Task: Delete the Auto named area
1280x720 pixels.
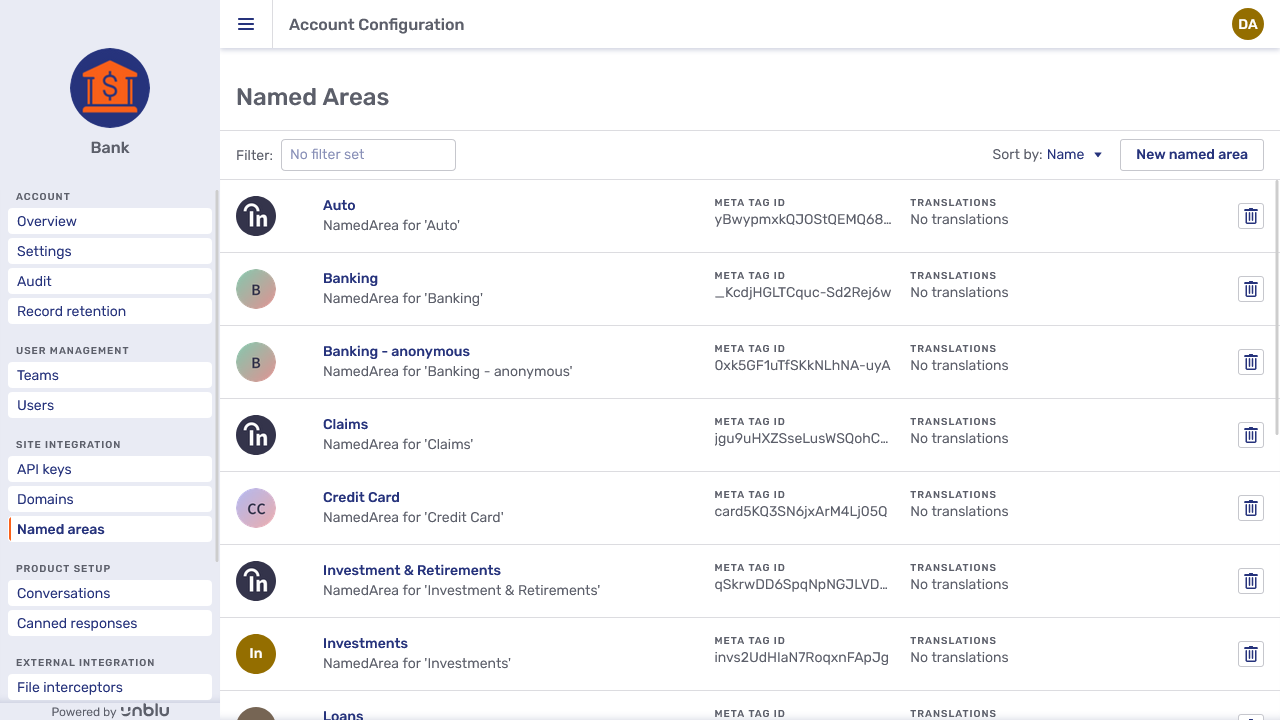Action: tap(1250, 216)
